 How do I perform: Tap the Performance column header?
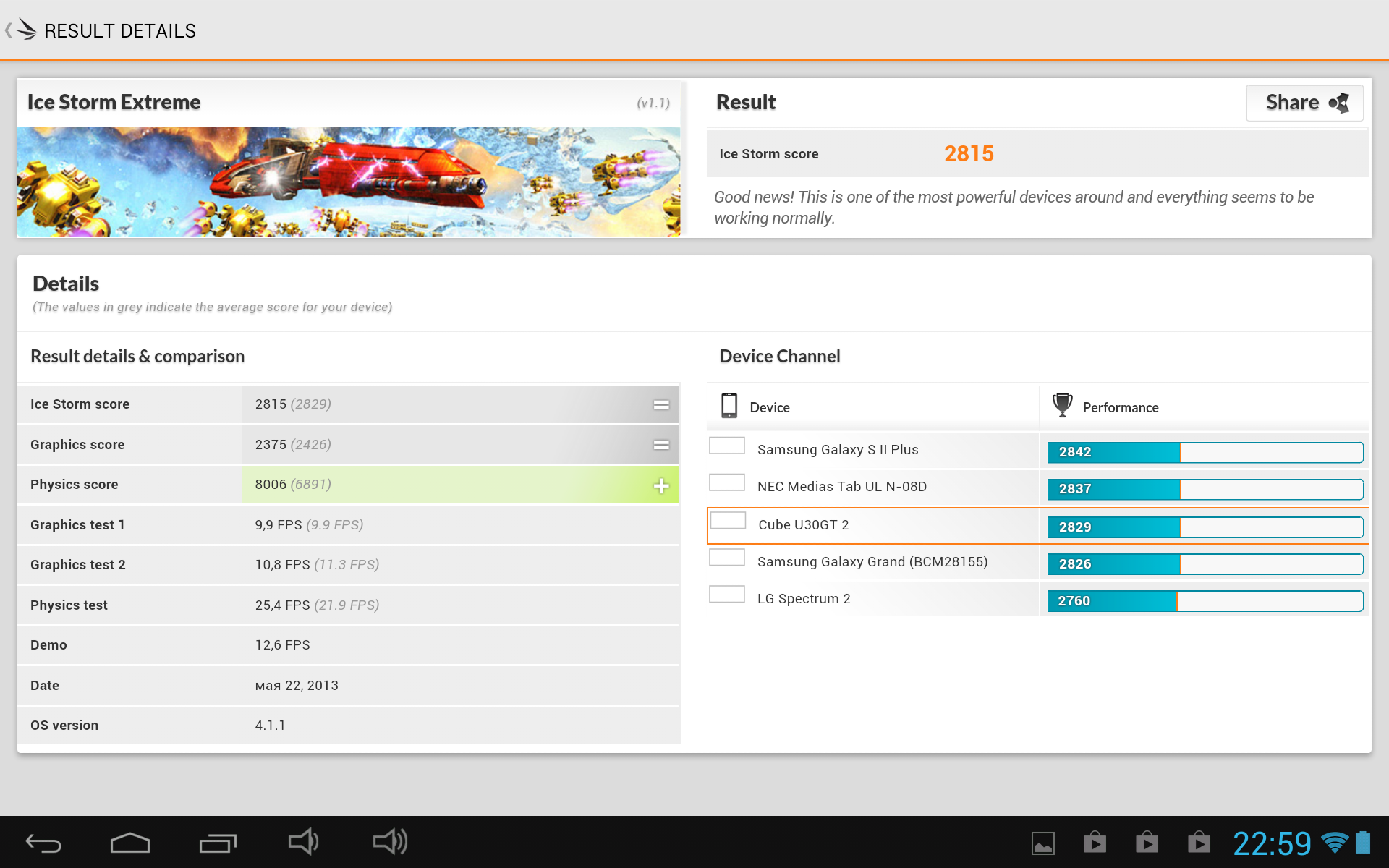click(1121, 408)
